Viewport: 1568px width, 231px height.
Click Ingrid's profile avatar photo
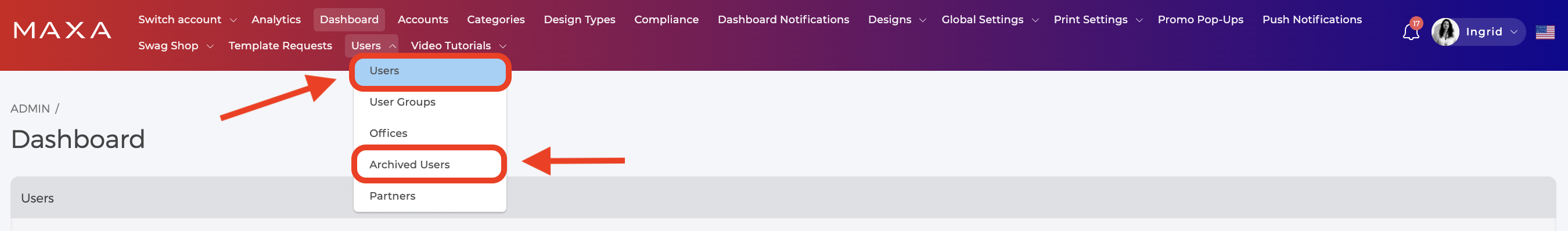pos(1444,33)
